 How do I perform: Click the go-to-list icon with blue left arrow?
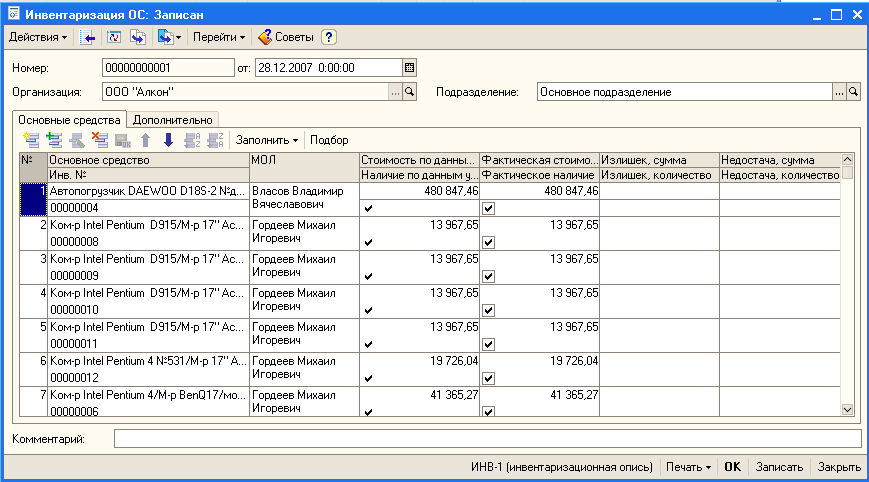88,37
